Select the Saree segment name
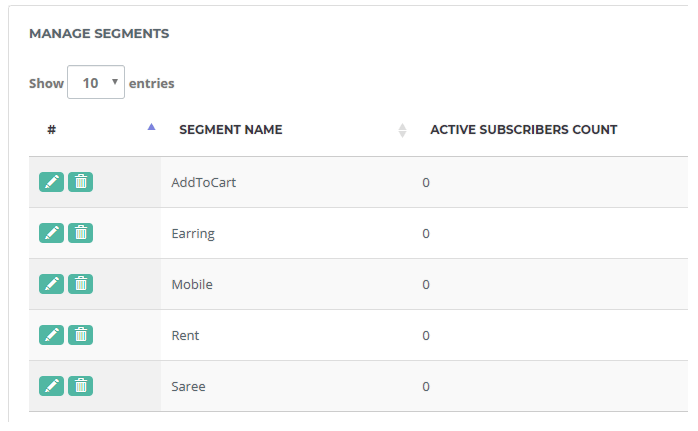This screenshot has height=431, width=698. tap(188, 386)
